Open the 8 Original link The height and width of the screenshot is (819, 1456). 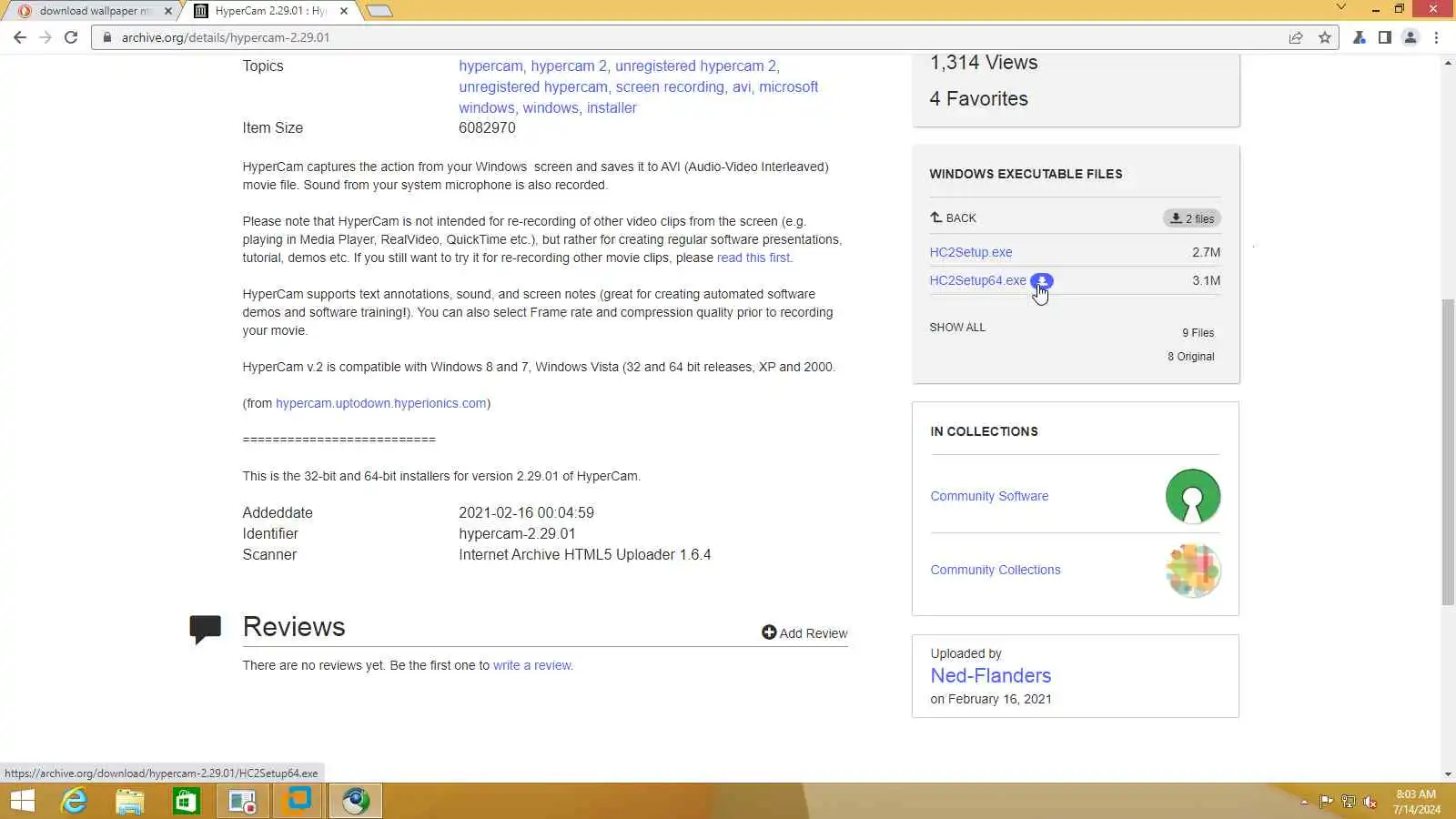1190,357
